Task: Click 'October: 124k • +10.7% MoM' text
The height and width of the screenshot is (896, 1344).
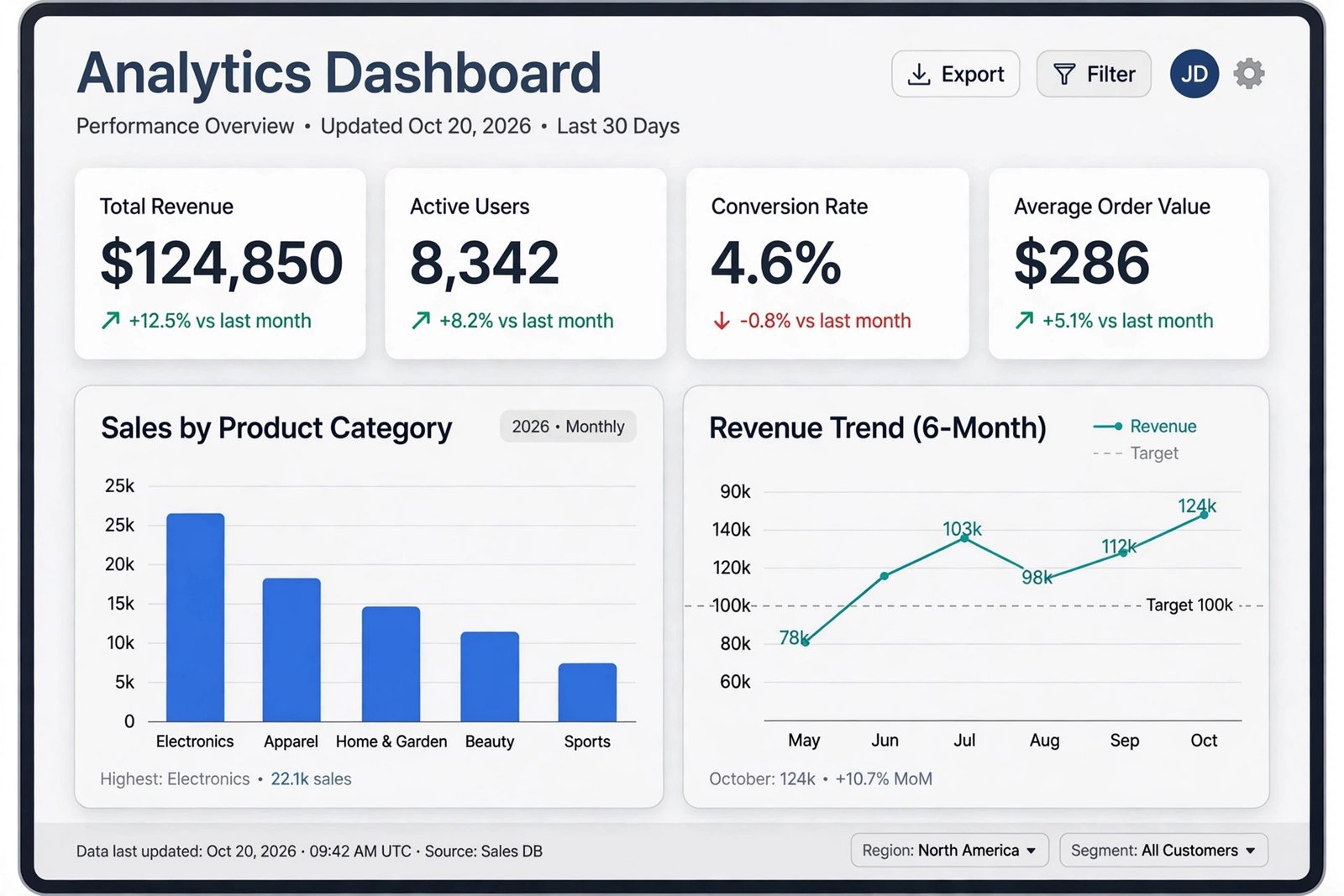Action: coord(821,779)
